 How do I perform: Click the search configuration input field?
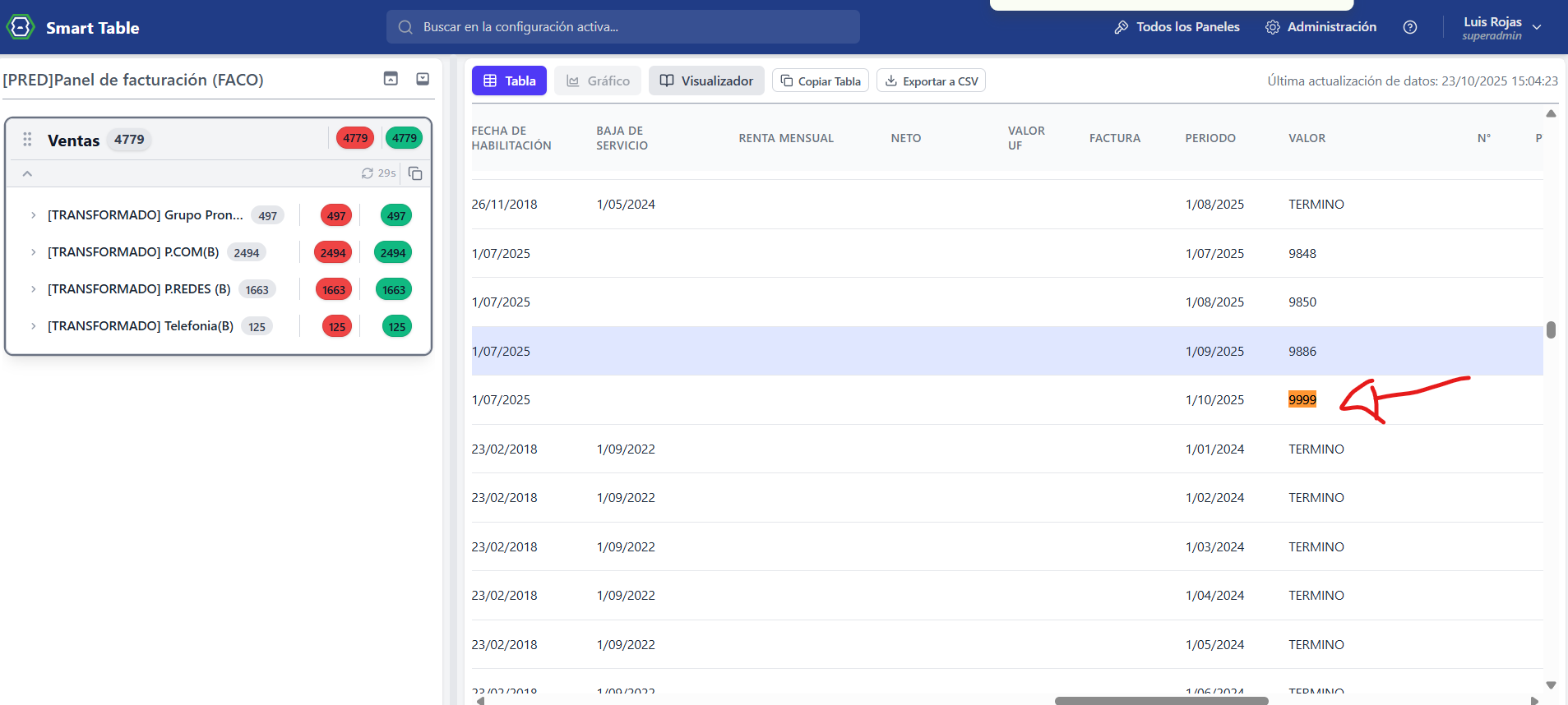622,27
